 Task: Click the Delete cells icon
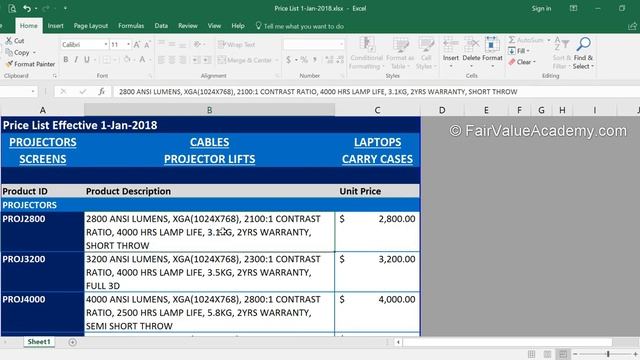pyautogui.click(x=471, y=44)
